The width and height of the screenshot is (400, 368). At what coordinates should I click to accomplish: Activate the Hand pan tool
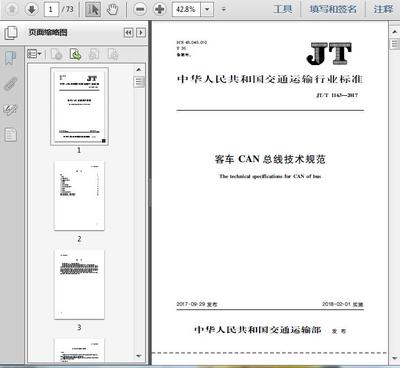click(x=112, y=9)
